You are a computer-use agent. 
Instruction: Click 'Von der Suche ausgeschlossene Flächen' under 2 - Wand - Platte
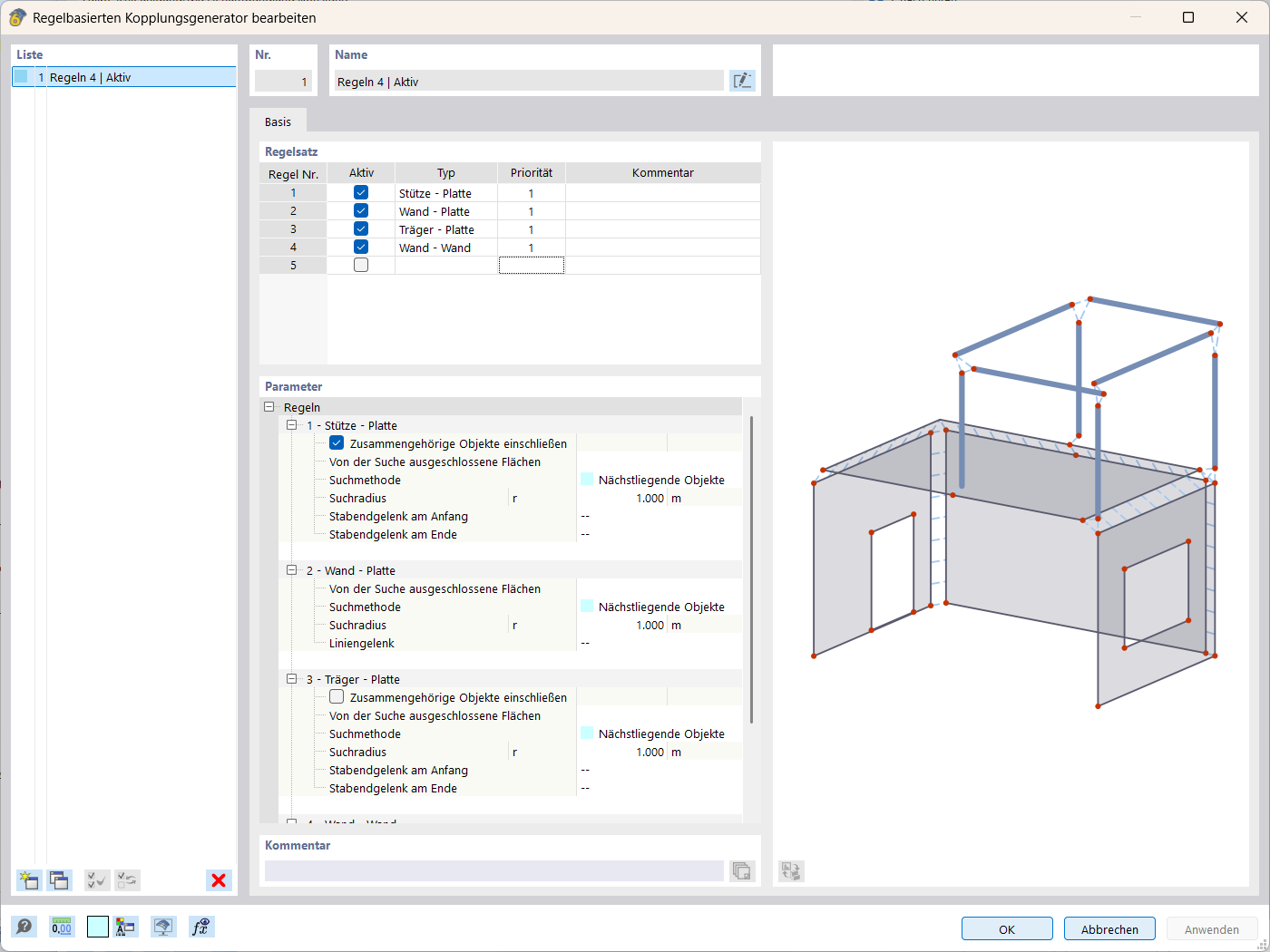click(435, 588)
